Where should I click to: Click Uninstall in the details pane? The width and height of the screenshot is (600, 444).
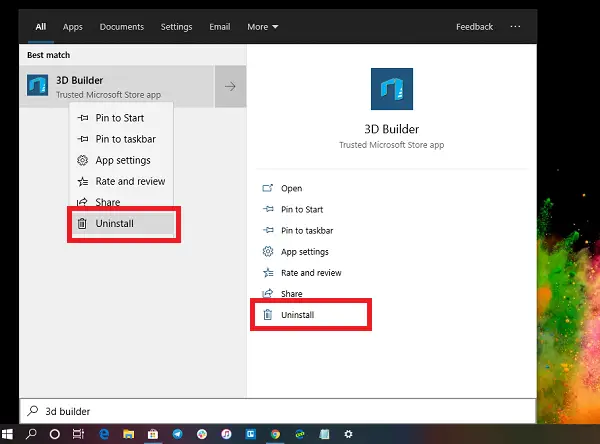[x=297, y=315]
